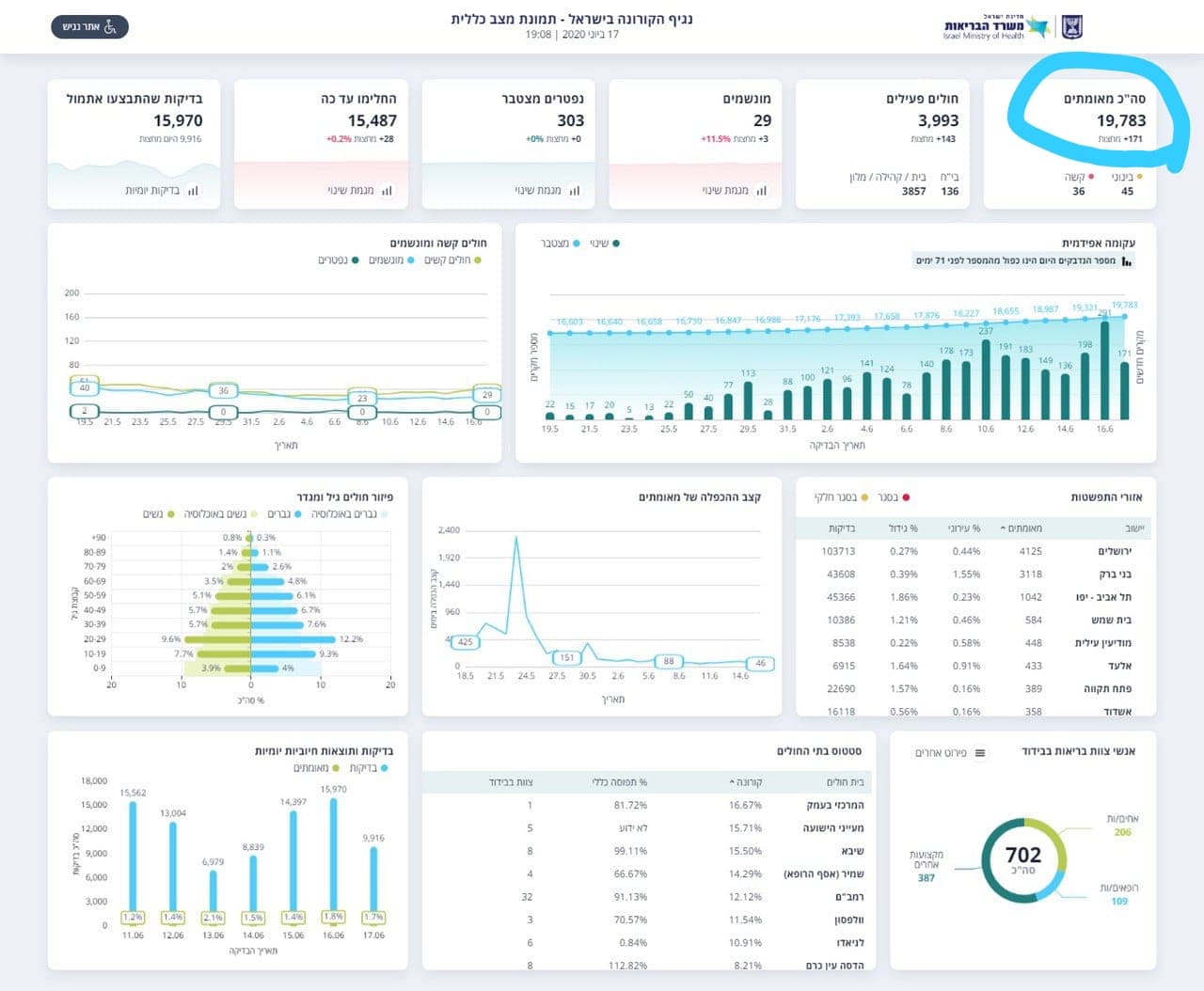Open the trend chart icon under מונשמים card

(x=761, y=191)
